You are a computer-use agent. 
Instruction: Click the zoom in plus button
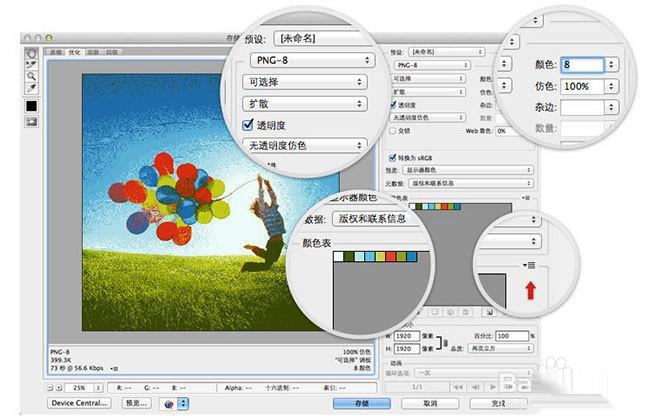pos(59,388)
